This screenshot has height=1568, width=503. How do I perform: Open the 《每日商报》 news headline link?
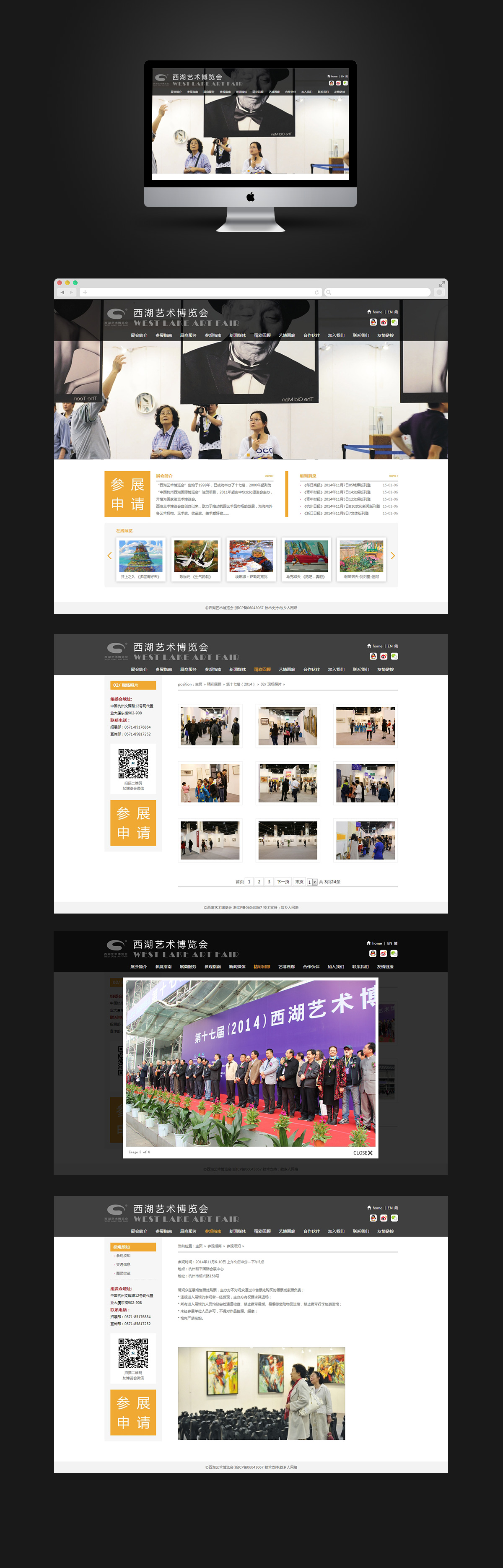point(337,485)
